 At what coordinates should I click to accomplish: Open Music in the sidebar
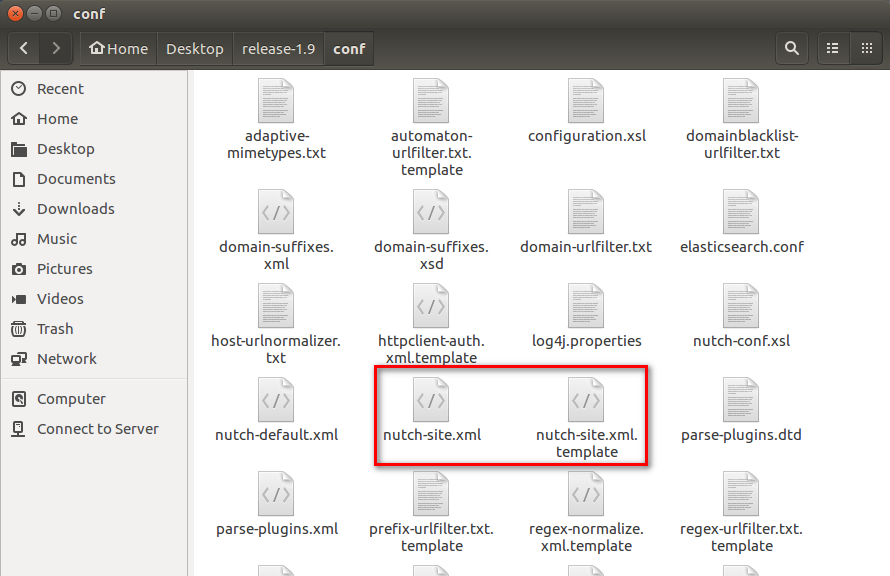click(57, 239)
